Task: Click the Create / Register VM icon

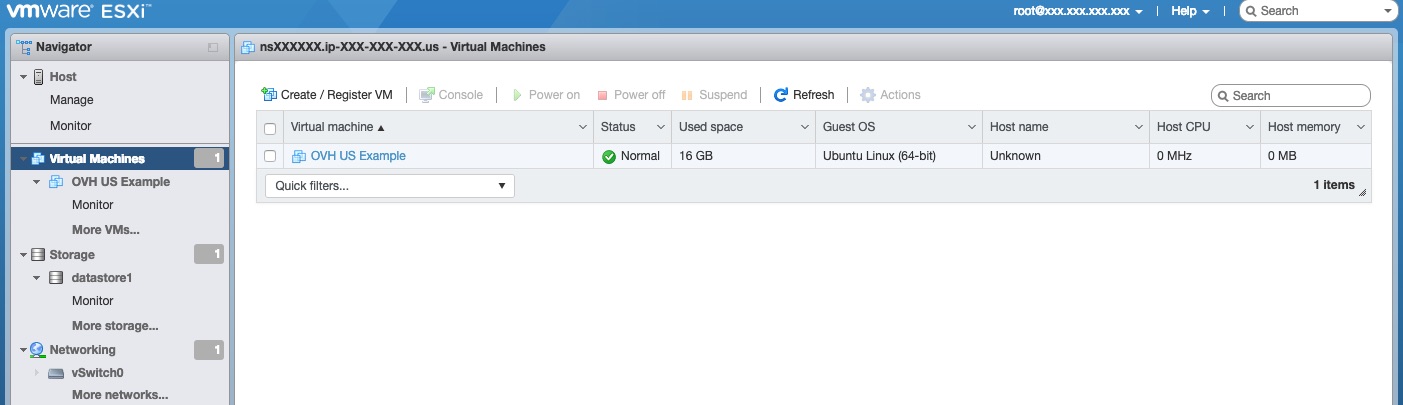Action: tap(268, 94)
